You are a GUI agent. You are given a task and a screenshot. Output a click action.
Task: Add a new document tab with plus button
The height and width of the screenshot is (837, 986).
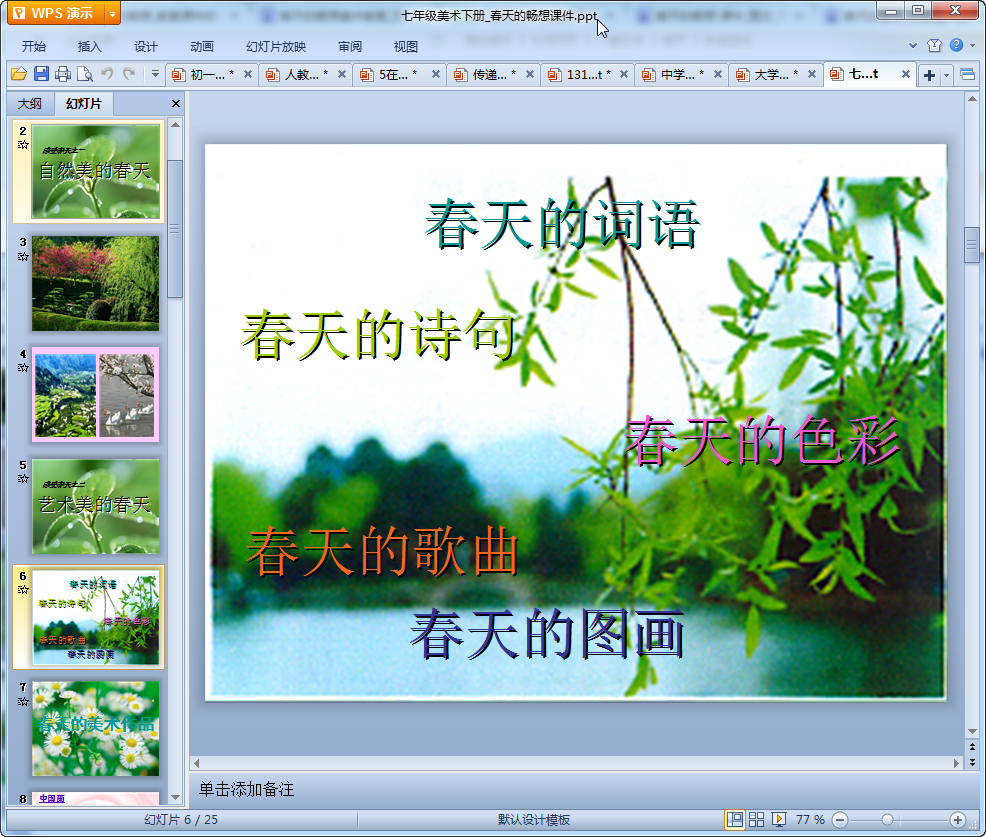[929, 75]
